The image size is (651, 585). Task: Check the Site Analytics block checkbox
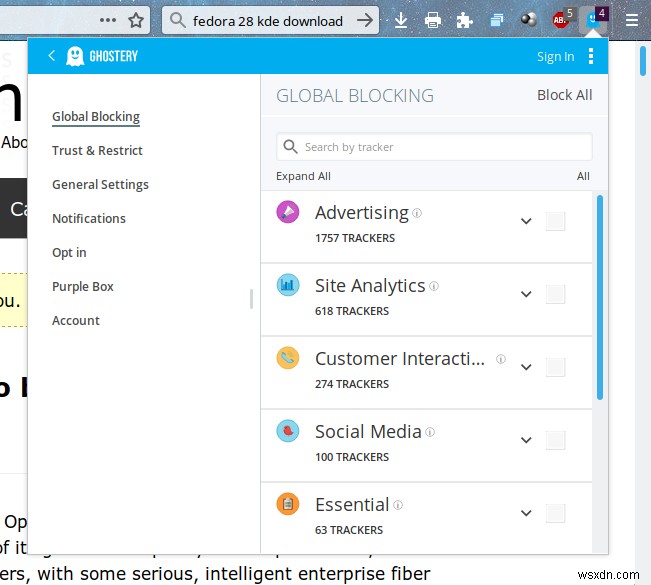[x=555, y=294]
